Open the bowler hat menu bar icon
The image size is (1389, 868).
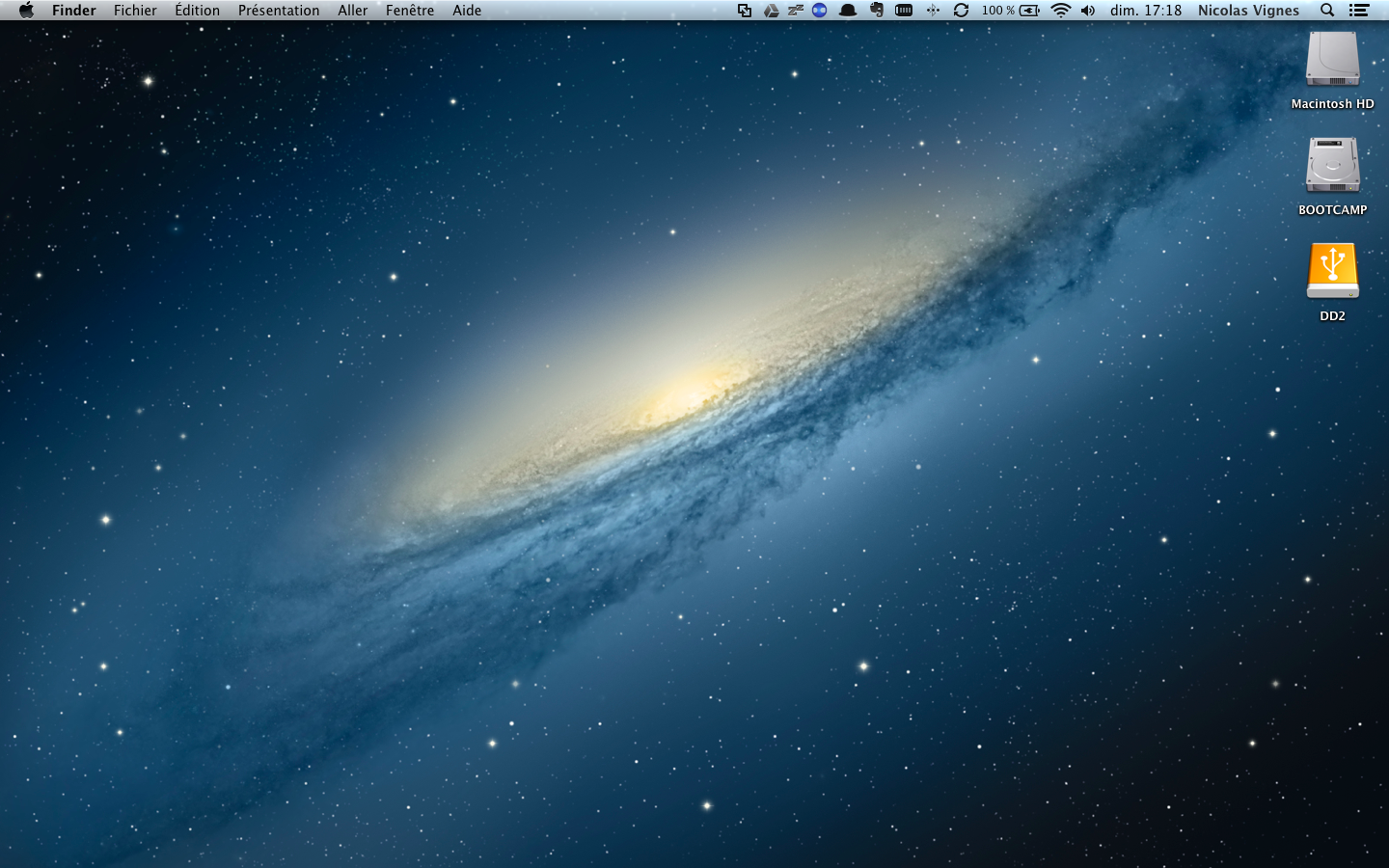point(848,11)
